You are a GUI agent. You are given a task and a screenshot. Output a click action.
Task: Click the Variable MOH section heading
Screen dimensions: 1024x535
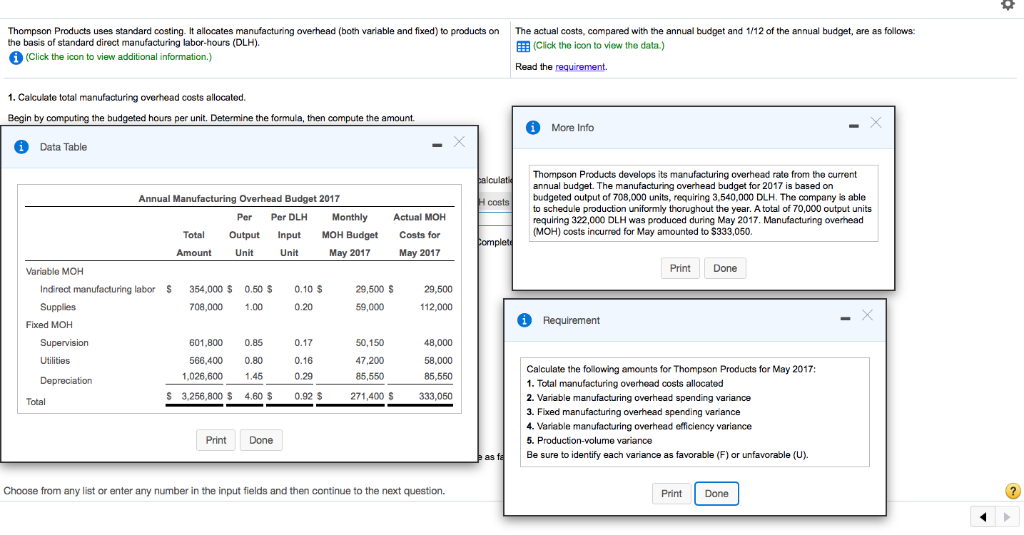pos(54,272)
